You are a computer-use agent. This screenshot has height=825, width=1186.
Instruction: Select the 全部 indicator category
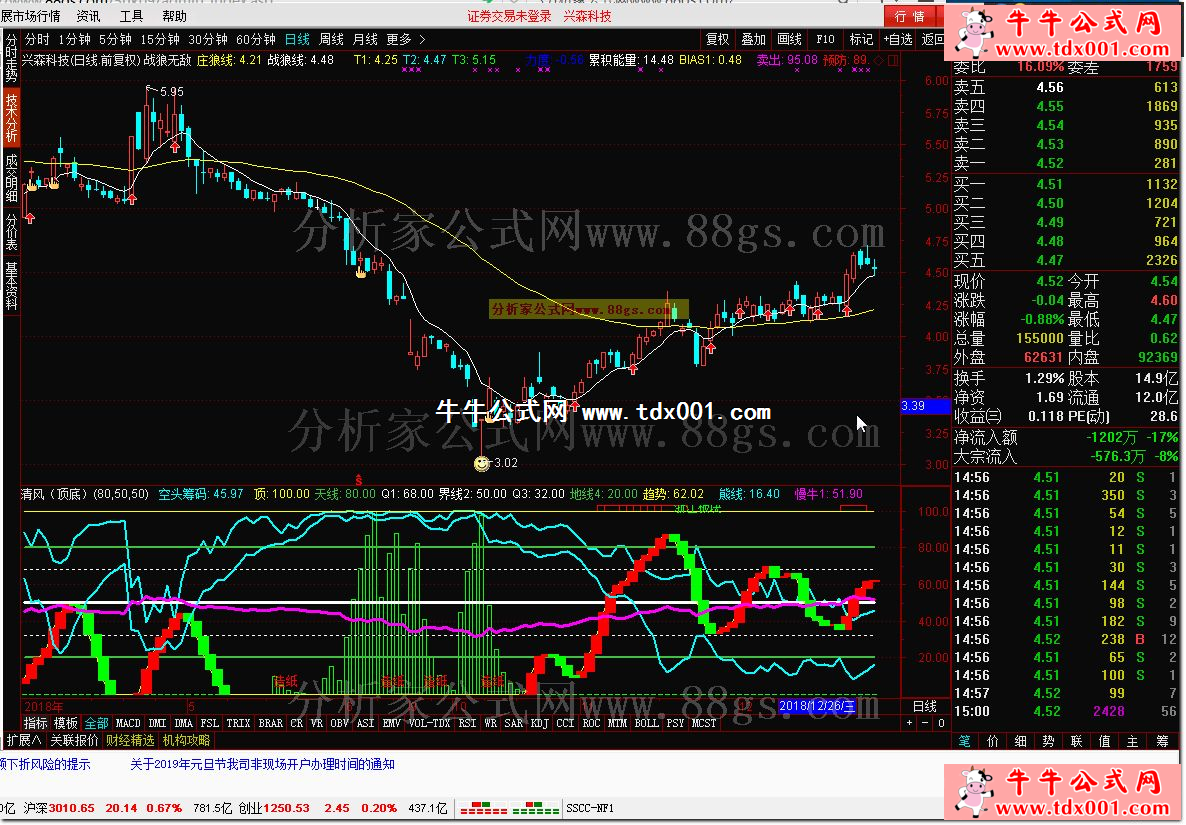97,723
